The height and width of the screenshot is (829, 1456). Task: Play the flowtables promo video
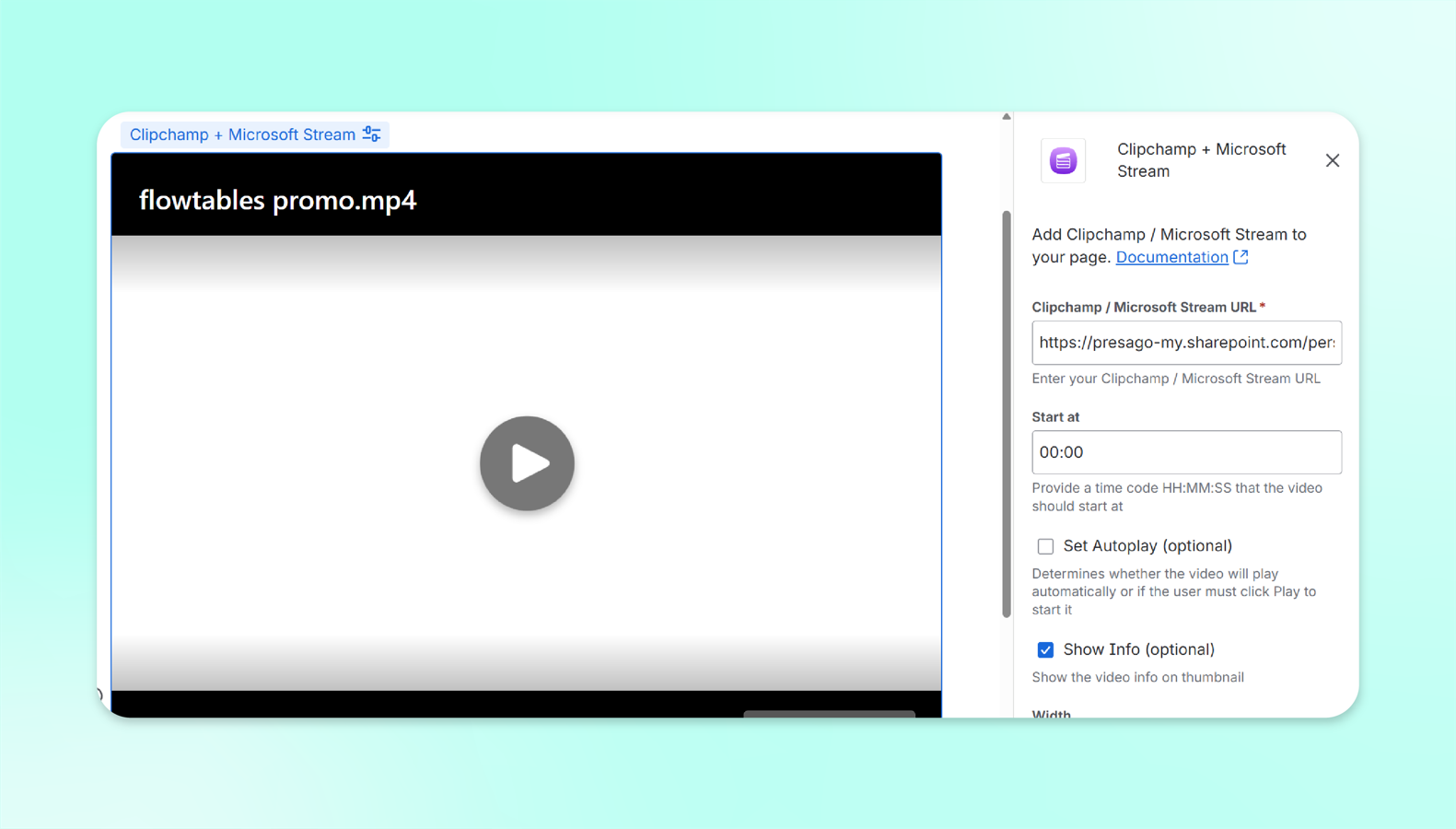[x=527, y=463]
